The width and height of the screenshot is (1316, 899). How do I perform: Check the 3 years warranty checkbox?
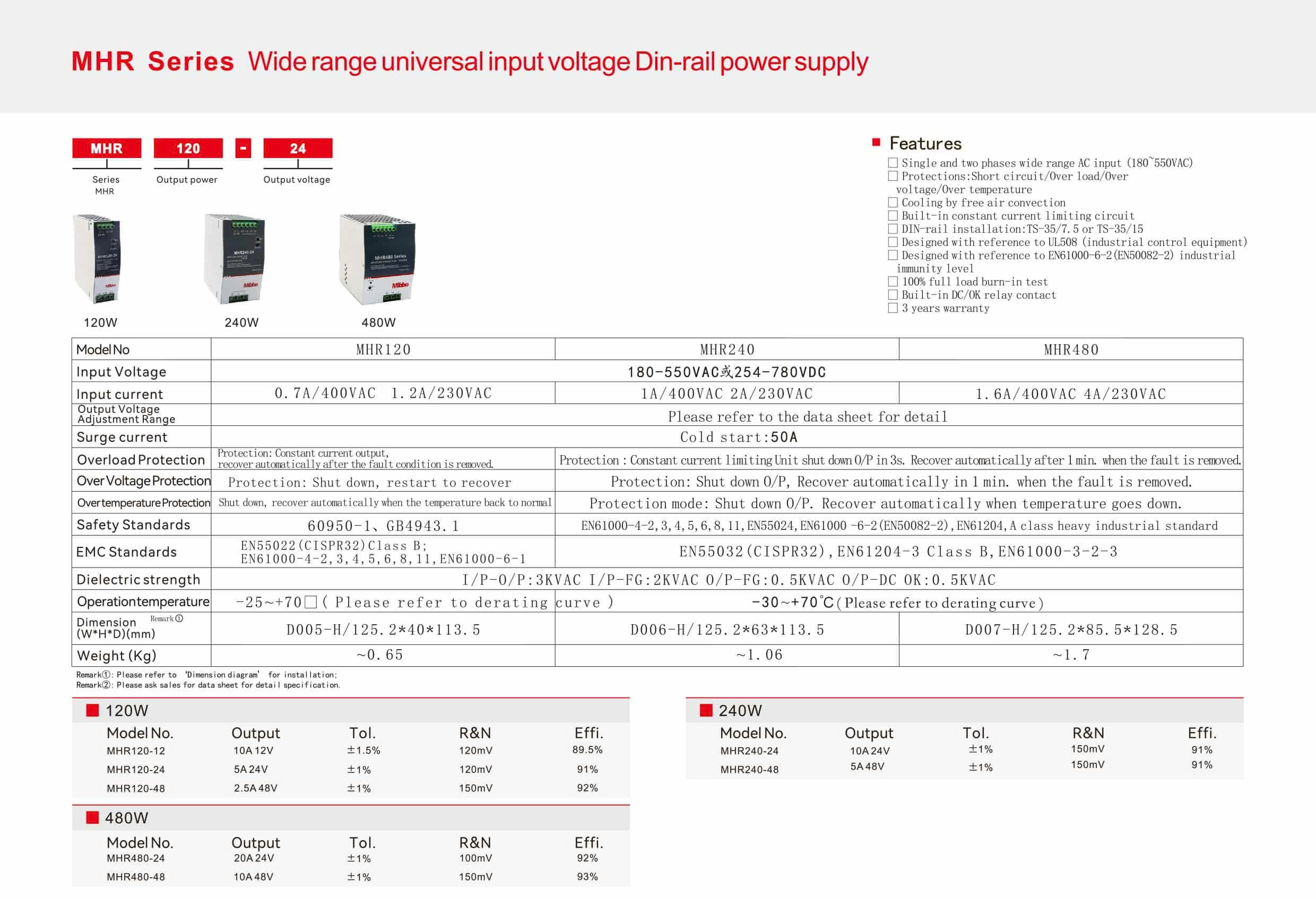(893, 308)
